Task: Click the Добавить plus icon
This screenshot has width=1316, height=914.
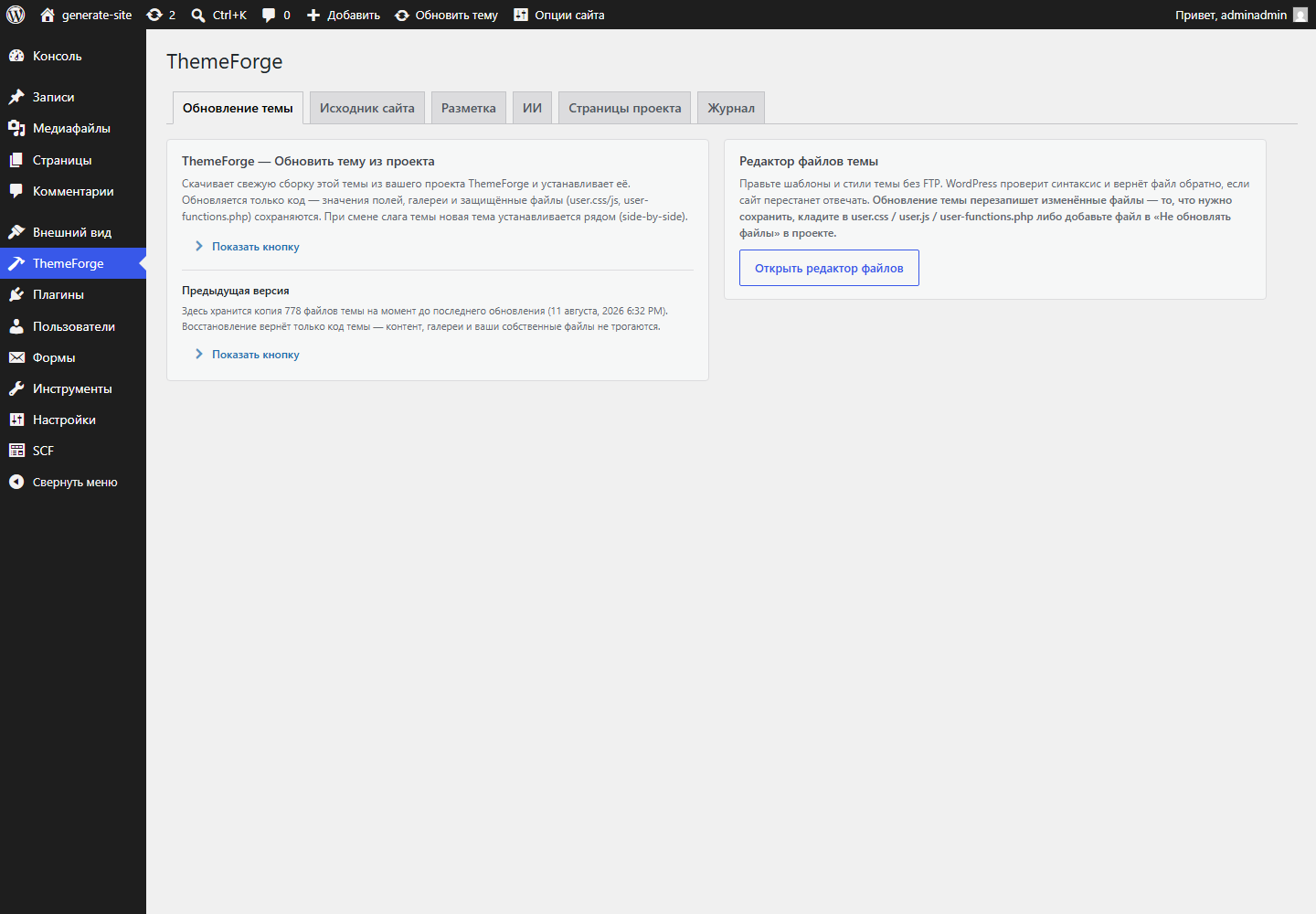Action: 313,15
